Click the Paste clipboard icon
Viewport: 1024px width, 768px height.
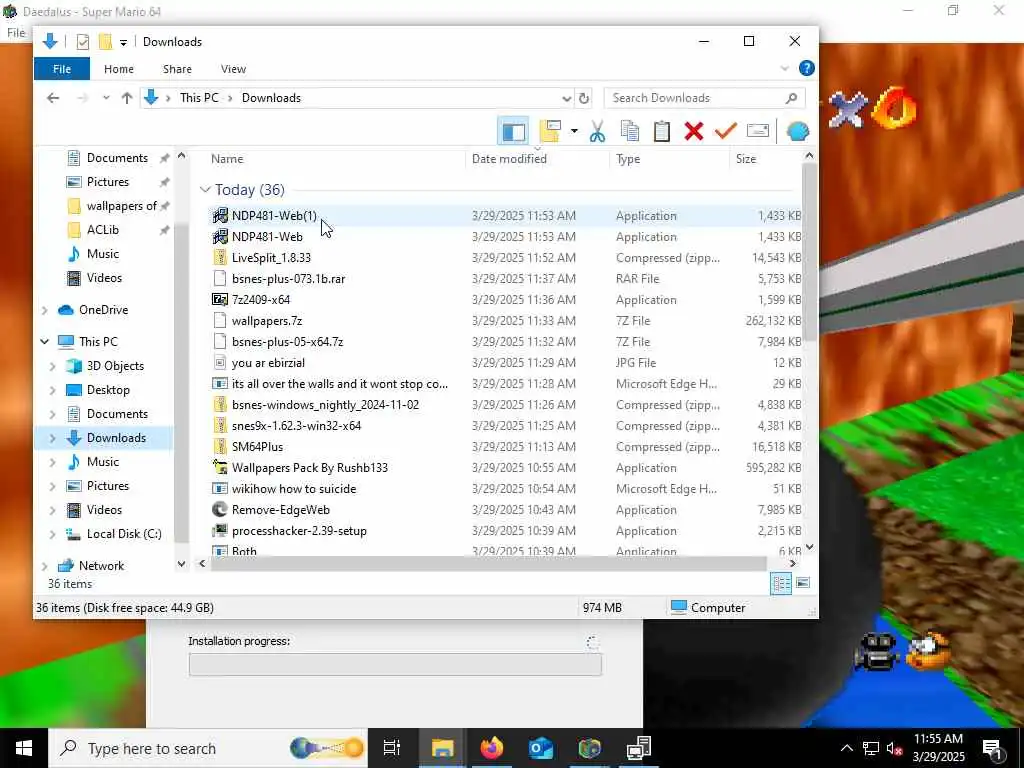click(x=662, y=131)
